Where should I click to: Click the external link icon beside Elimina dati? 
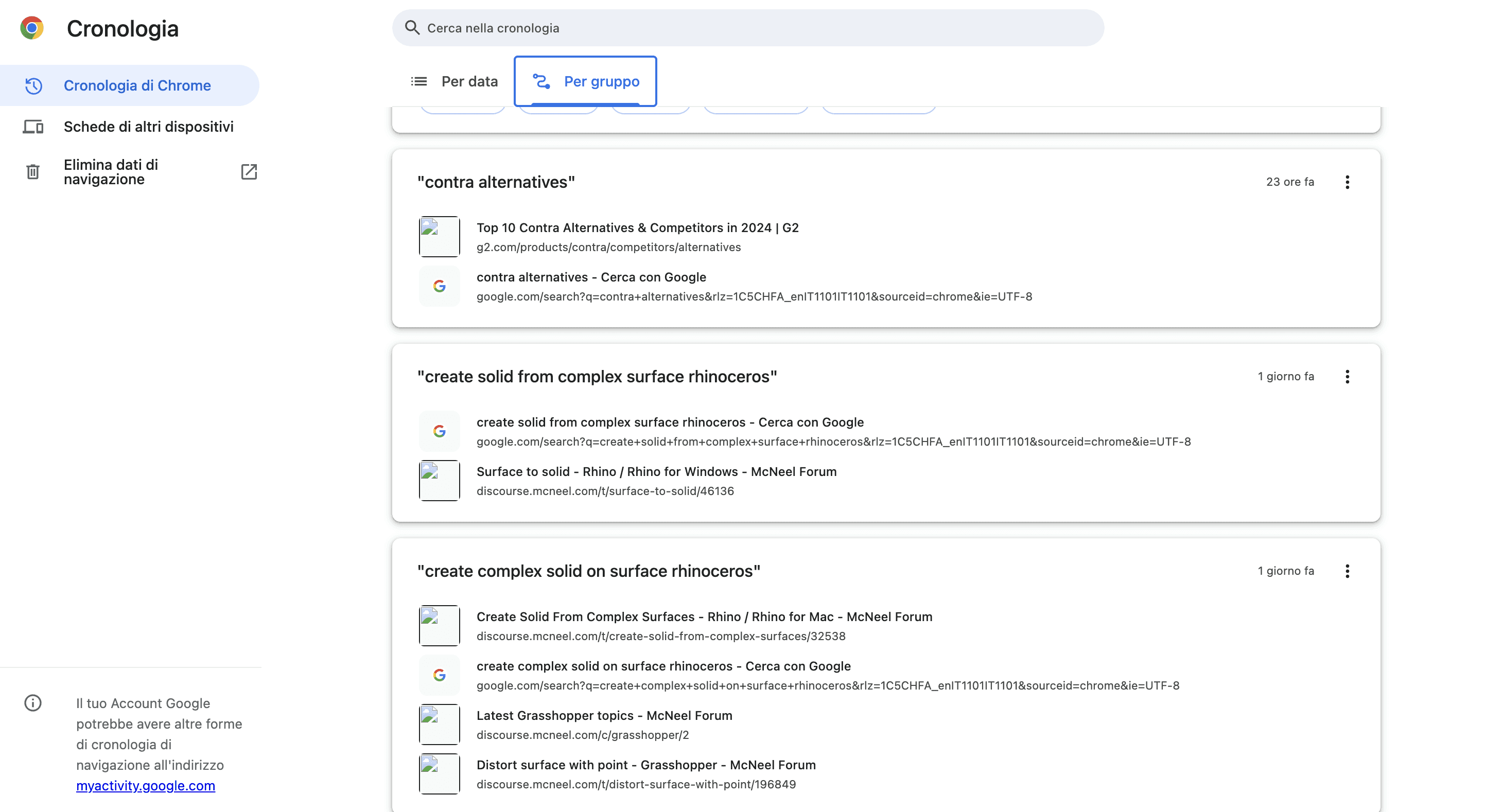point(249,171)
